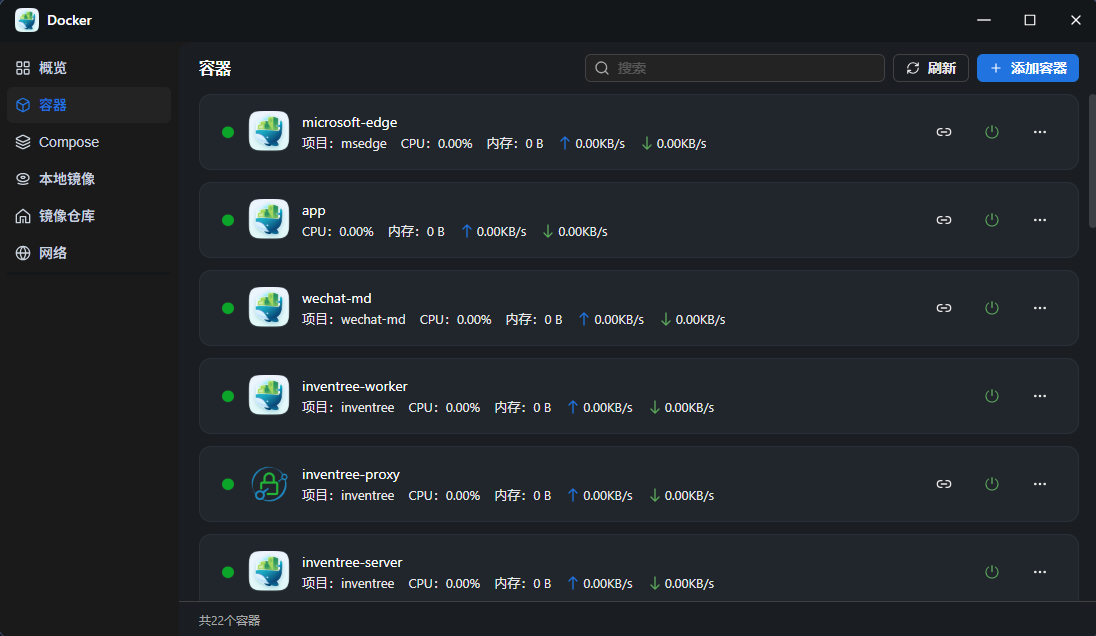Click the 容器 page heading
Viewport: 1096px width, 636px height.
215,68
